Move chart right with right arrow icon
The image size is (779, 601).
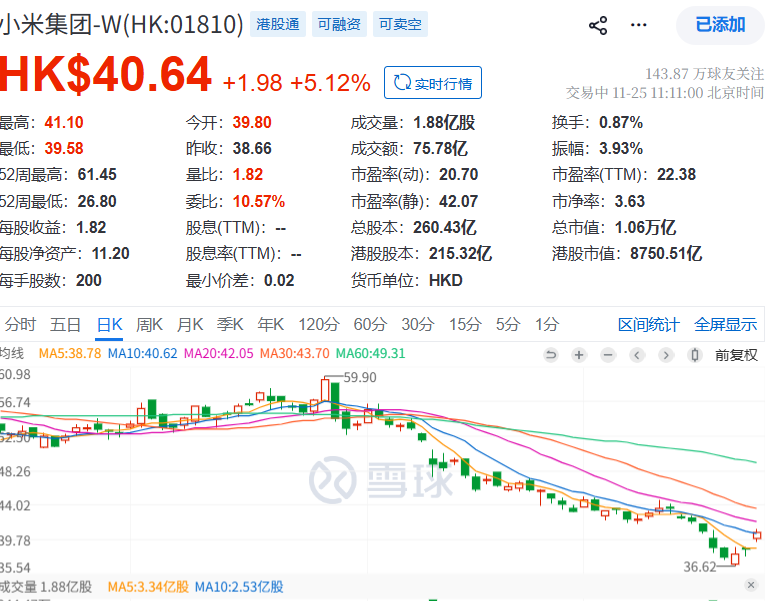[x=666, y=355]
